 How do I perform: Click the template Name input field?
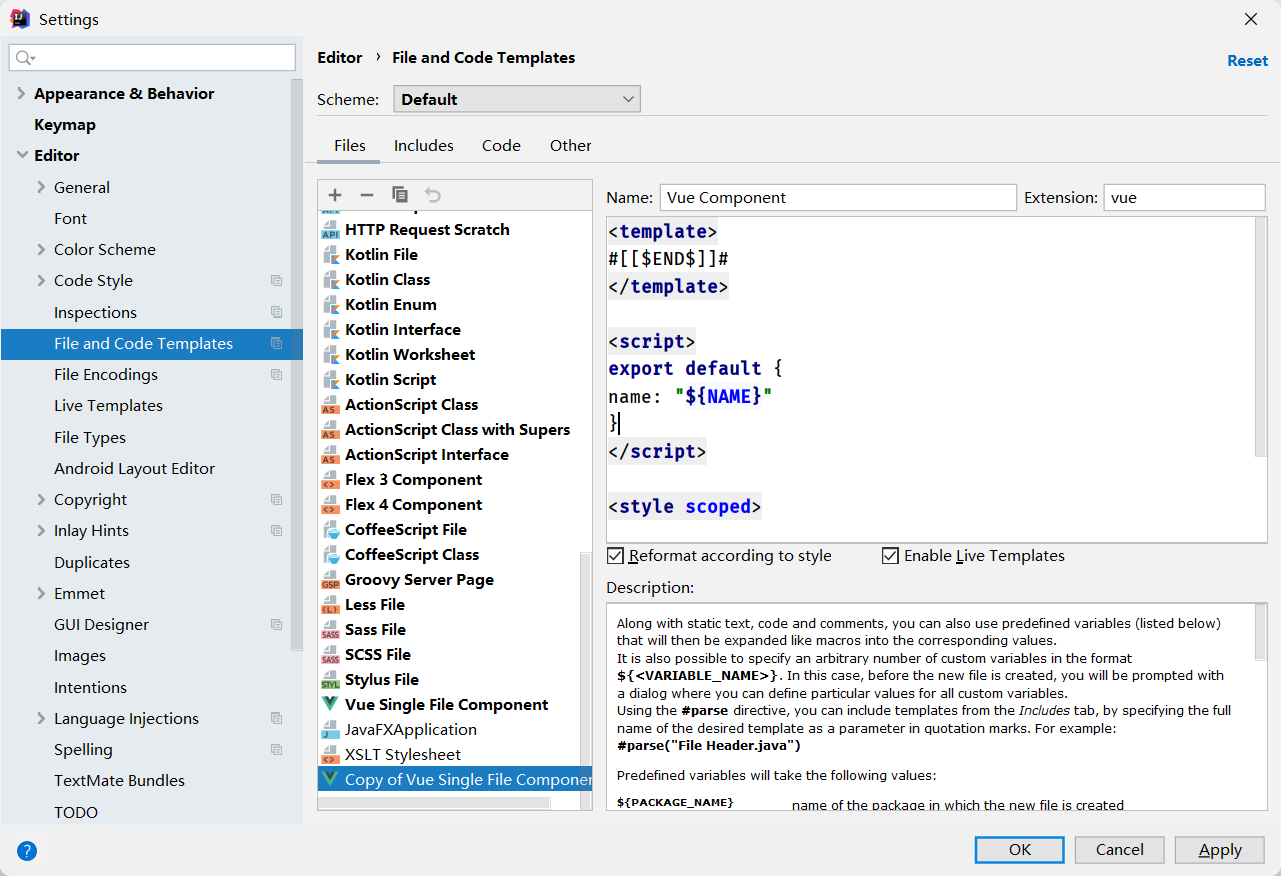click(x=838, y=197)
